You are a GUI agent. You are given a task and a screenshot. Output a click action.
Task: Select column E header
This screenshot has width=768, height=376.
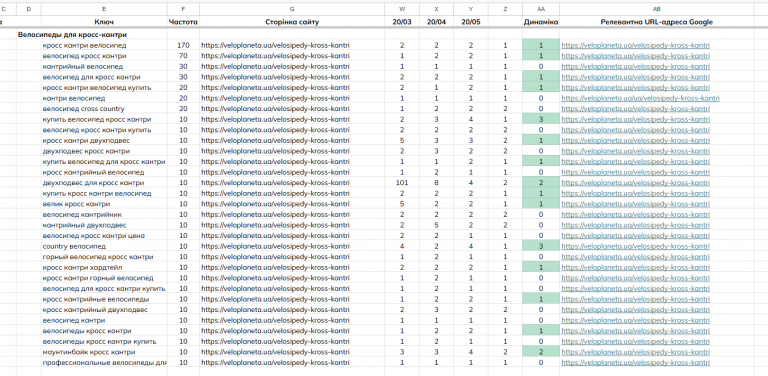[104, 9]
